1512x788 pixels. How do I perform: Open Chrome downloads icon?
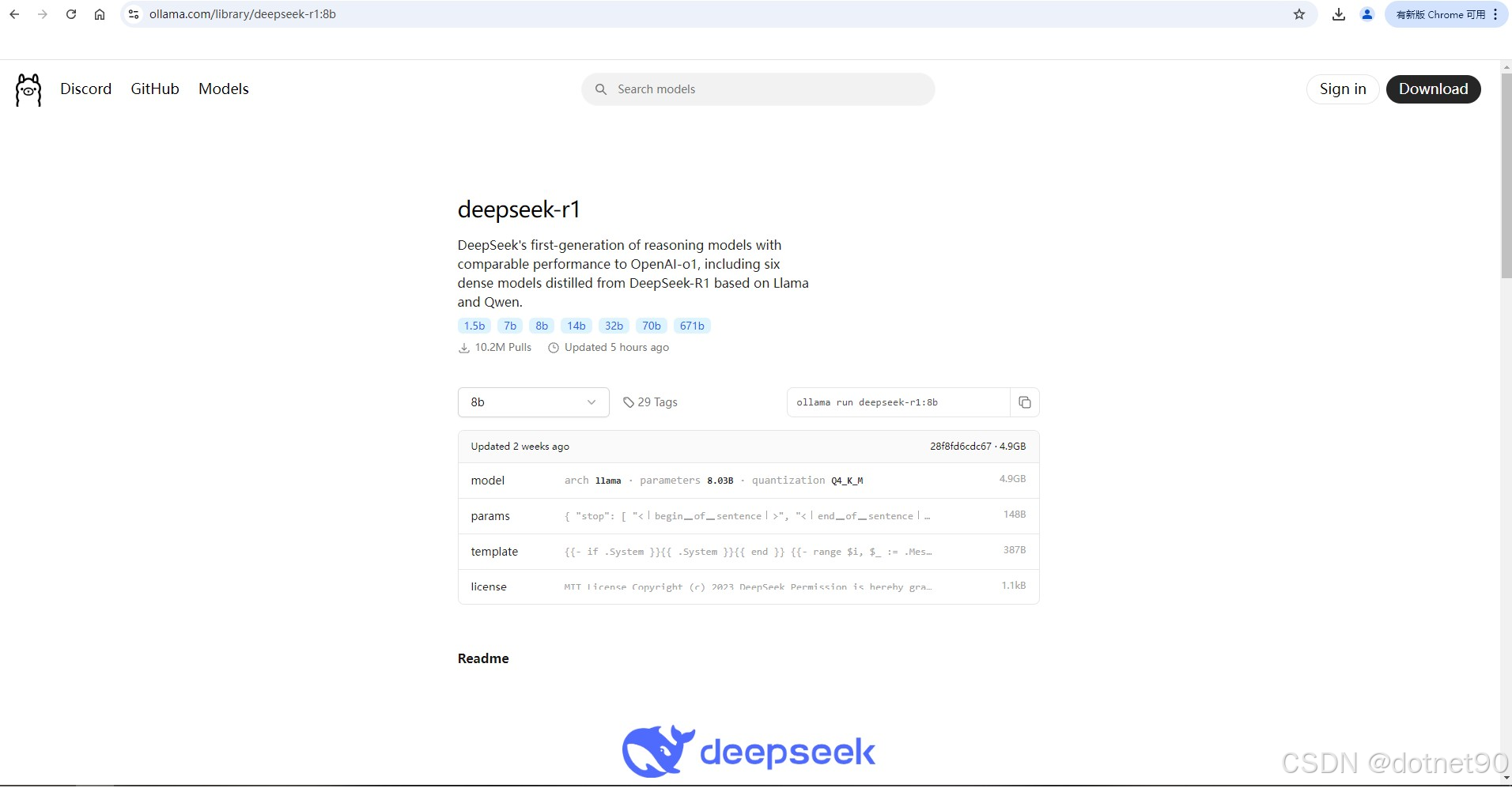(x=1339, y=14)
